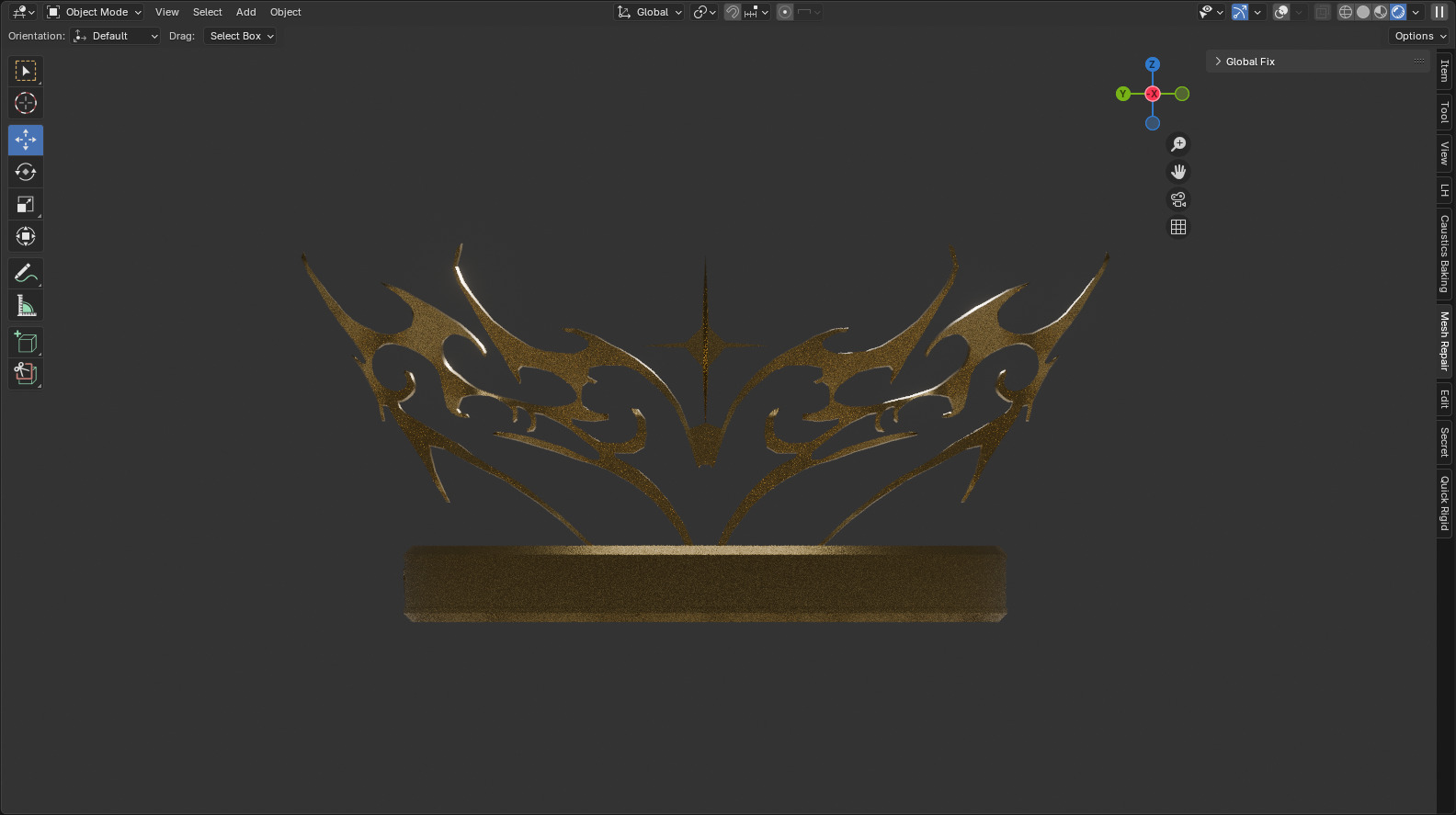Switch to Solid viewport shading
Screen dimensions: 1456x815
[x=1363, y=12]
